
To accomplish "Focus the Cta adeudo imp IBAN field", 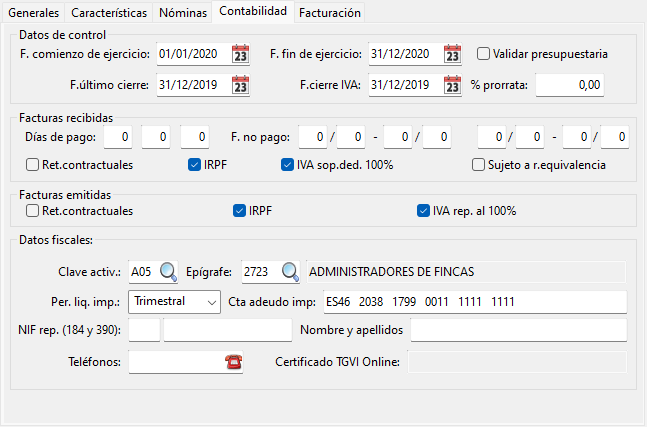I will [475, 302].
